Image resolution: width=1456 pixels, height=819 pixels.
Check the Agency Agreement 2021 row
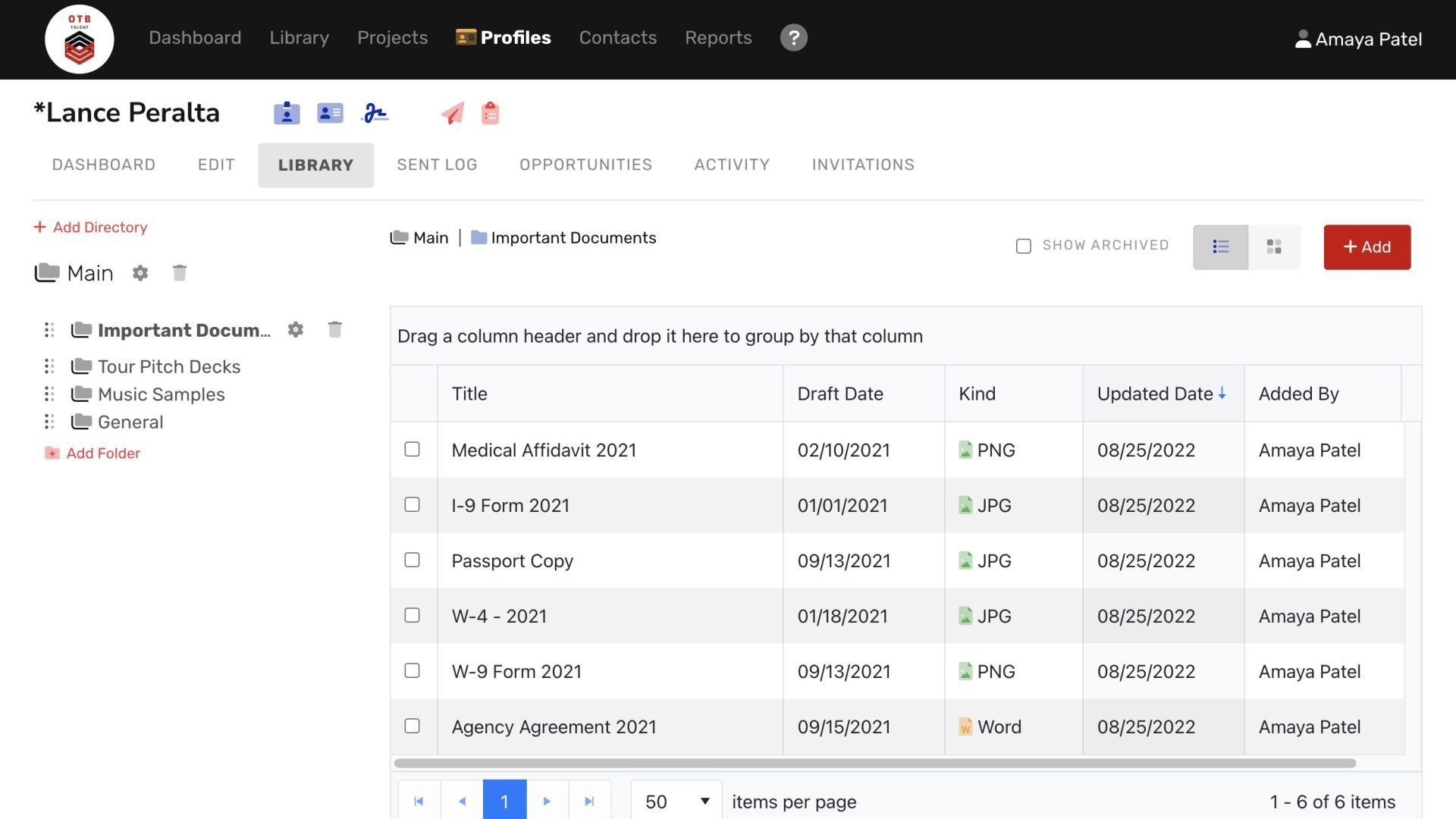(x=412, y=726)
